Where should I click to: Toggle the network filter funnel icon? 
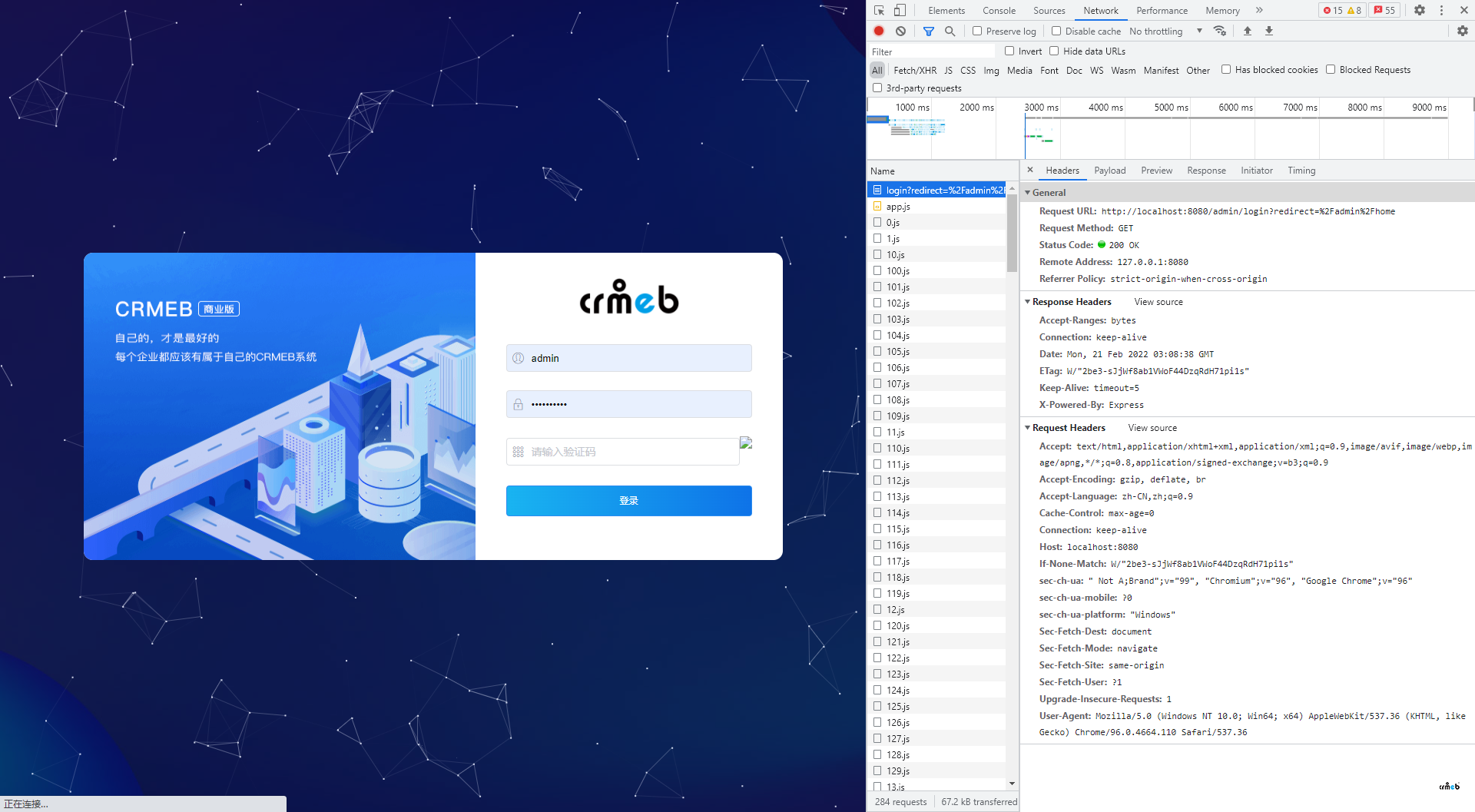929,31
